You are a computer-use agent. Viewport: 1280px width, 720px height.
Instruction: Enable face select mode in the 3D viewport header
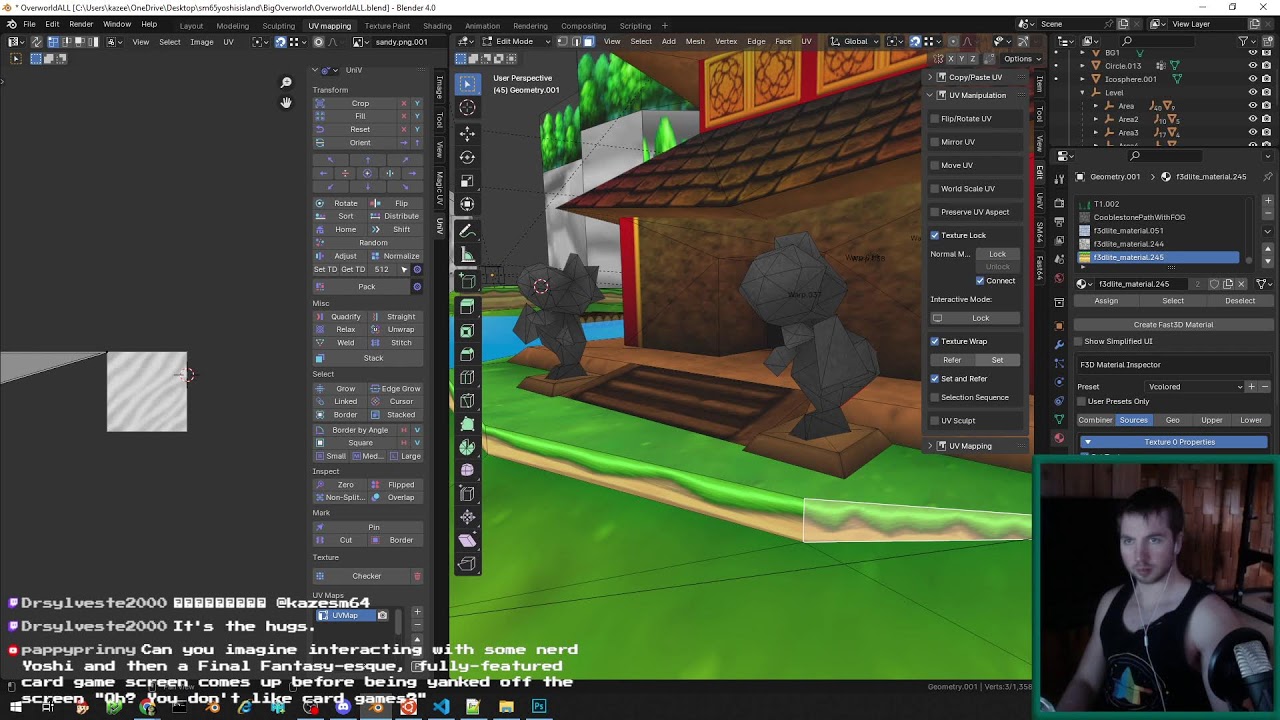click(588, 41)
